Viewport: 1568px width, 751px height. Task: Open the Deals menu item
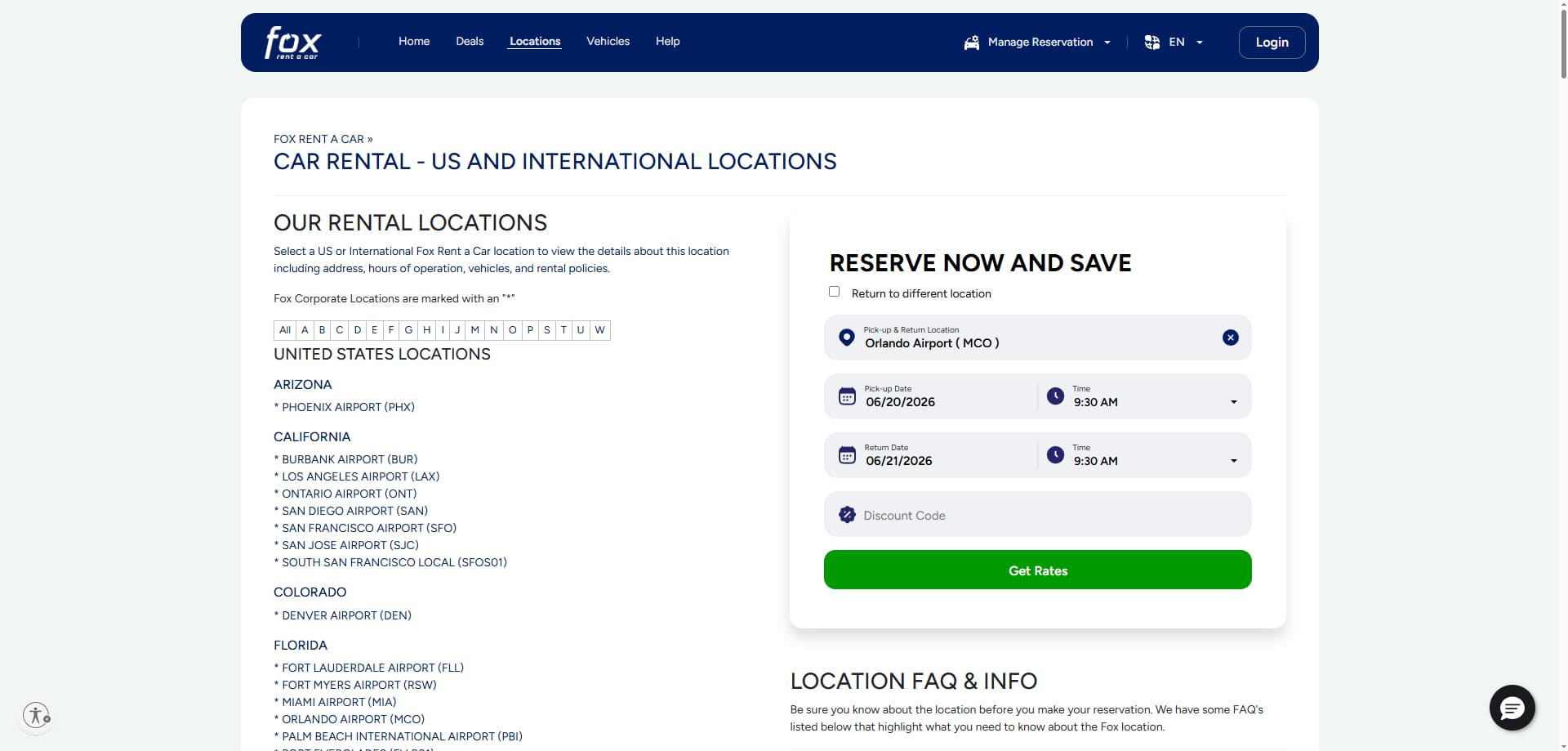(470, 42)
